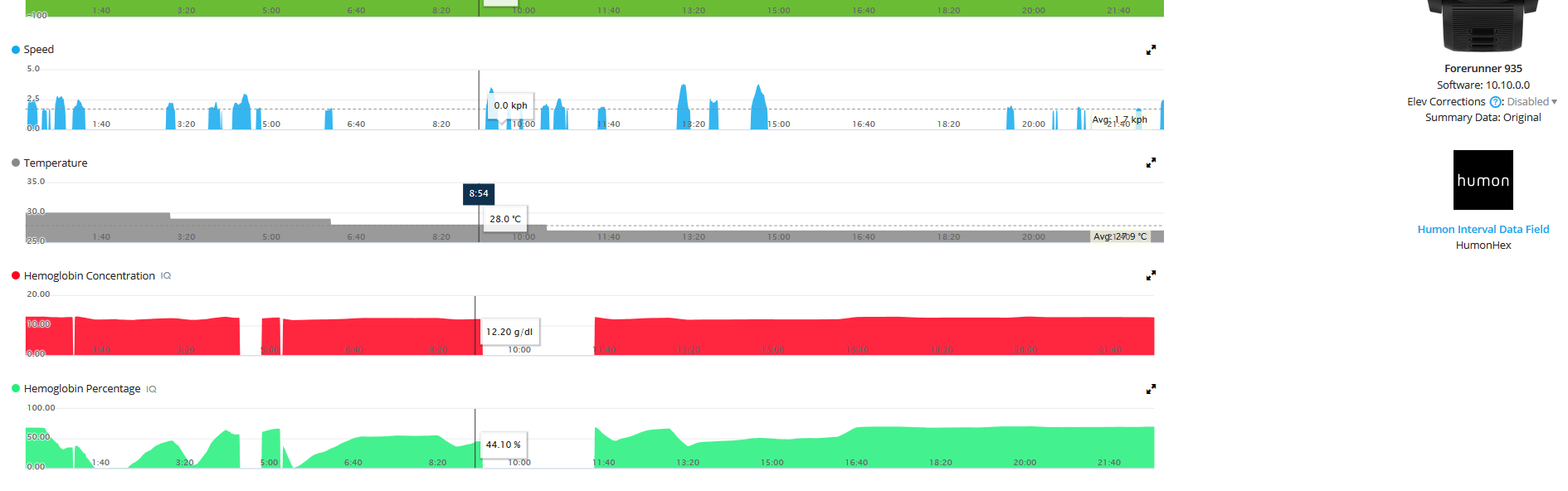Click the Forerunner 935 device image

point(1483,27)
